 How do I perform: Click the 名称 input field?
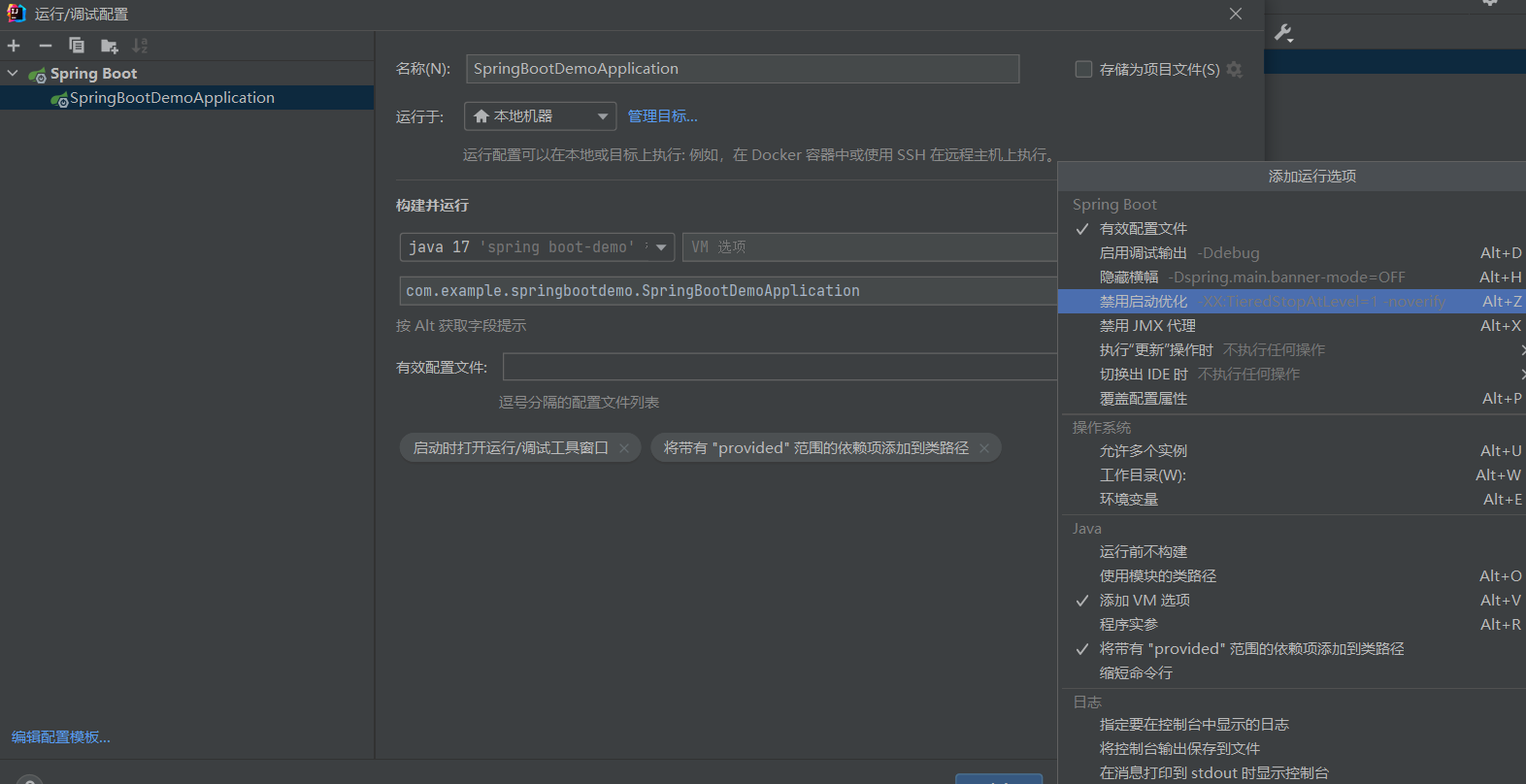[743, 69]
